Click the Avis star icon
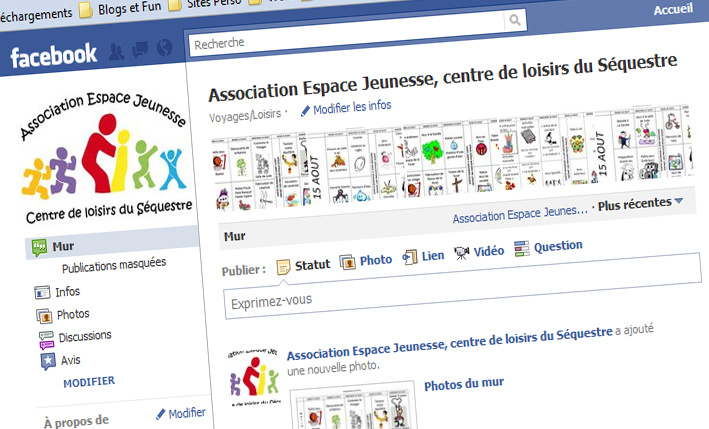This screenshot has height=429, width=709. 48,362
